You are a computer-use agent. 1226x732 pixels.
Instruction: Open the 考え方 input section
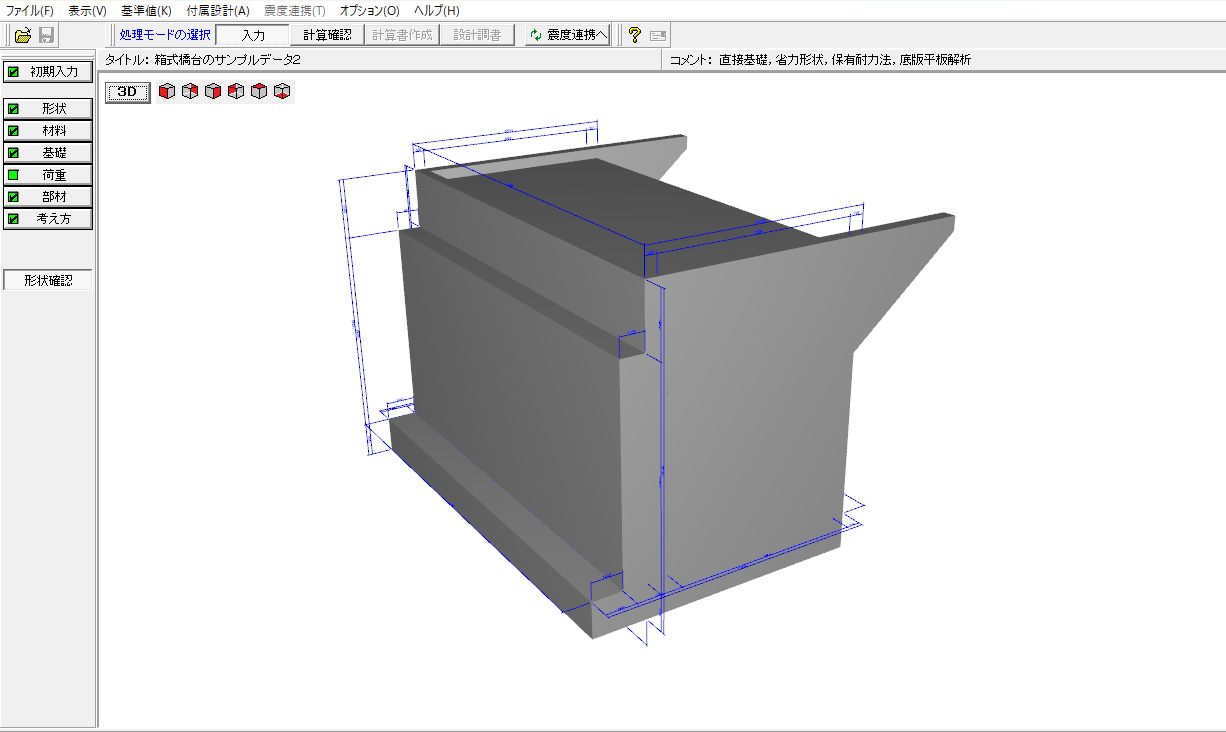coord(49,219)
